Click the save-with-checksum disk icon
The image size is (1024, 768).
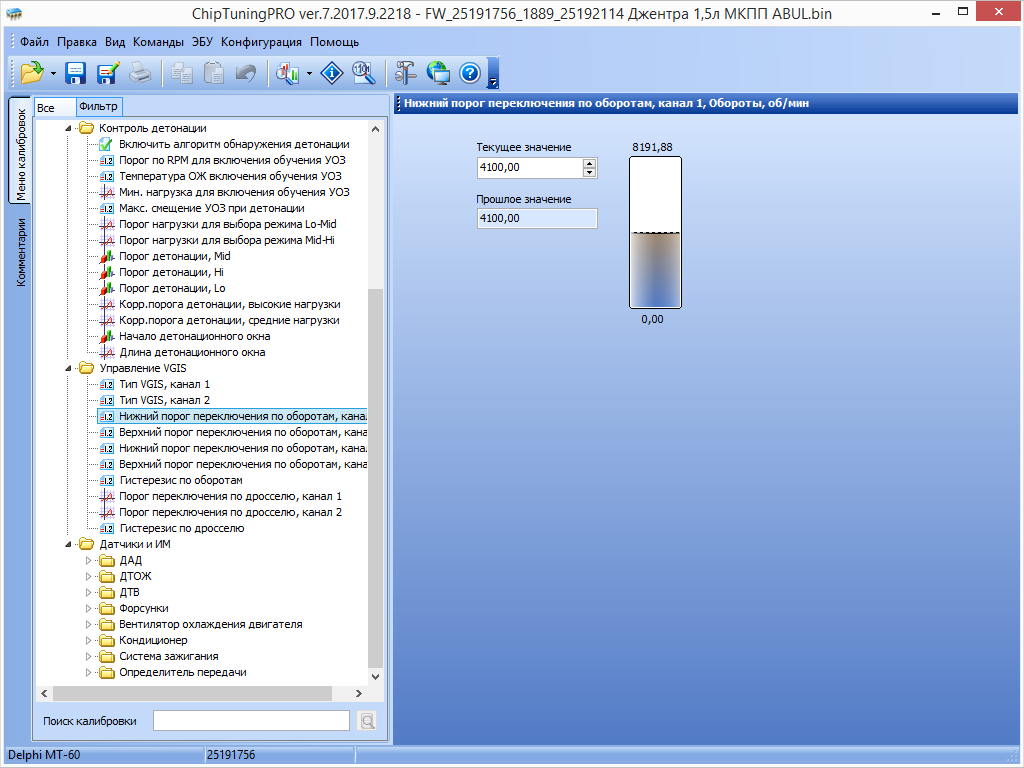[x=108, y=72]
